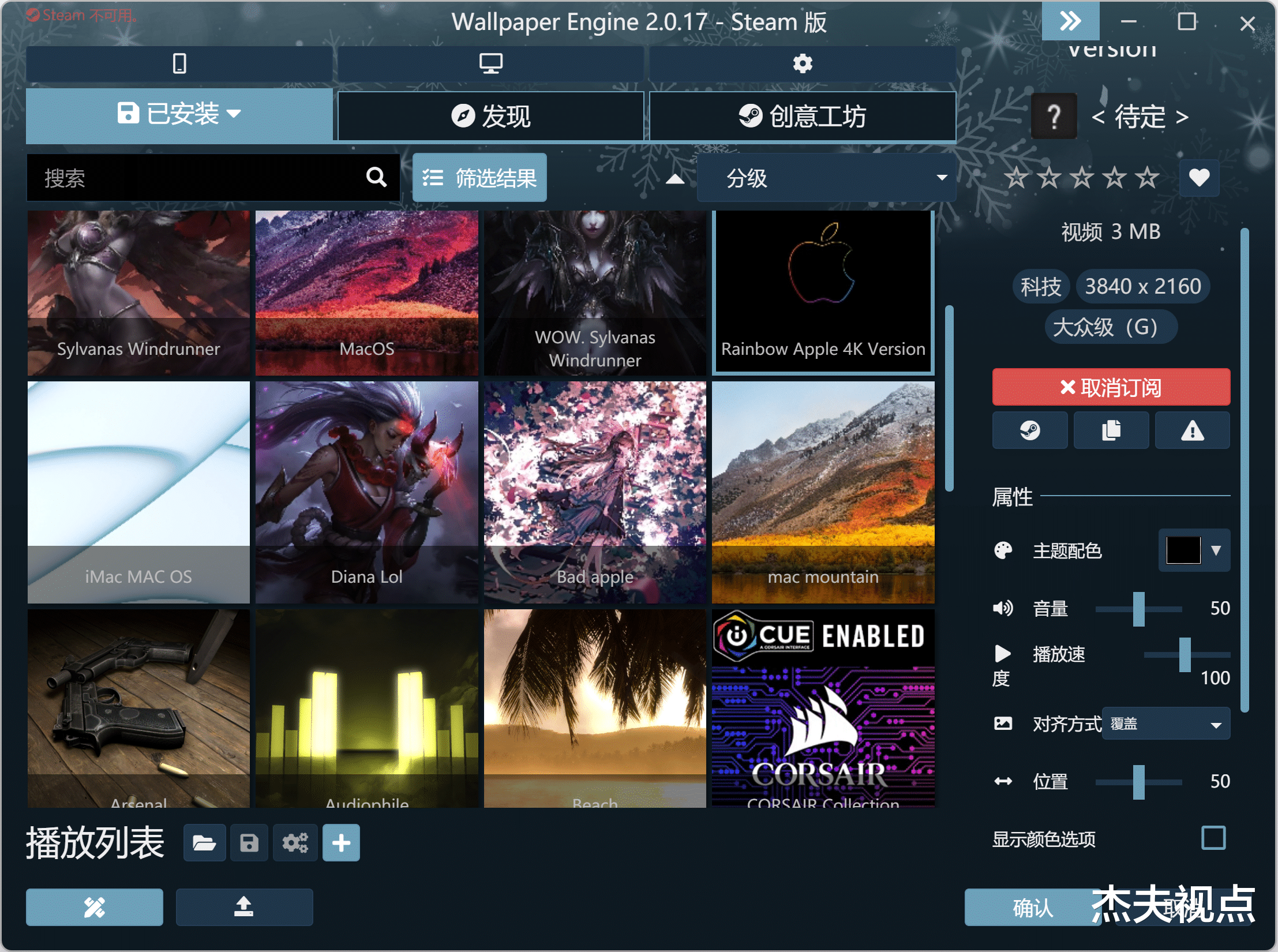
Task: Select Rainbow Apple 4K Version thumbnail
Action: coord(823,293)
